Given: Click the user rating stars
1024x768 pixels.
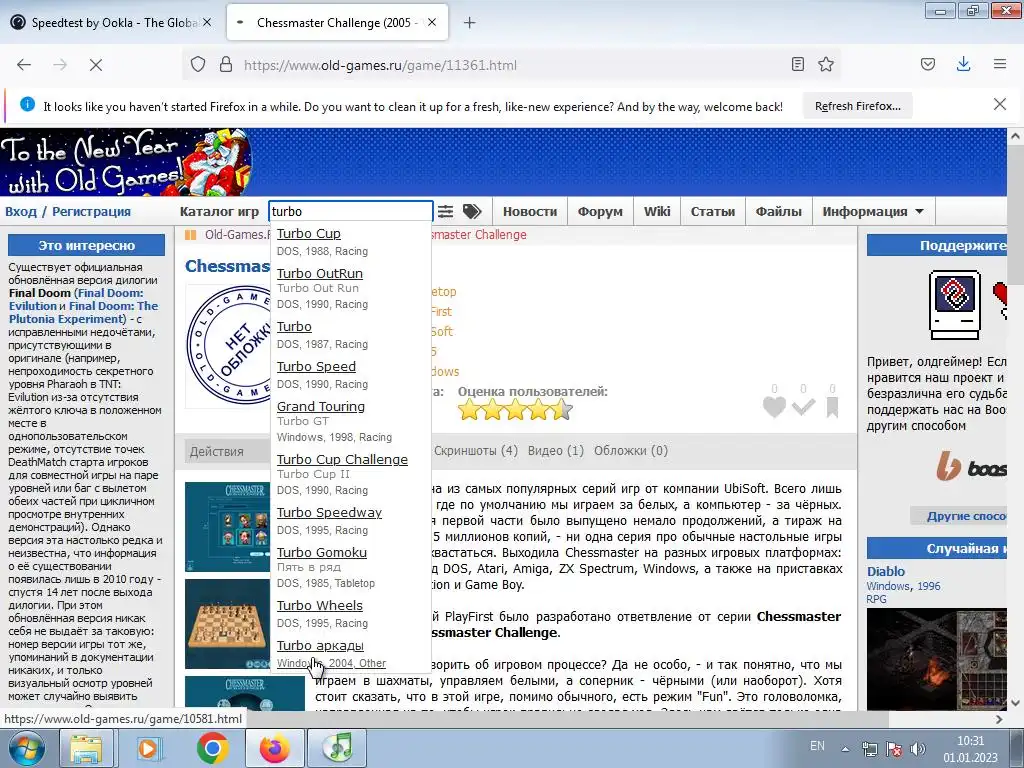Looking at the screenshot, I should tap(515, 410).
